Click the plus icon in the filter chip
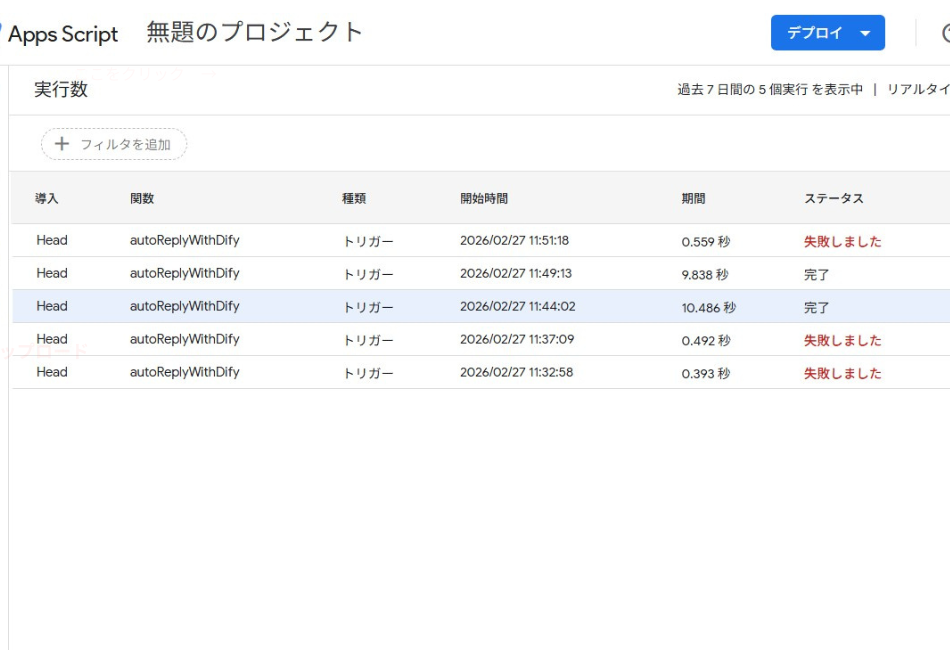 62,145
